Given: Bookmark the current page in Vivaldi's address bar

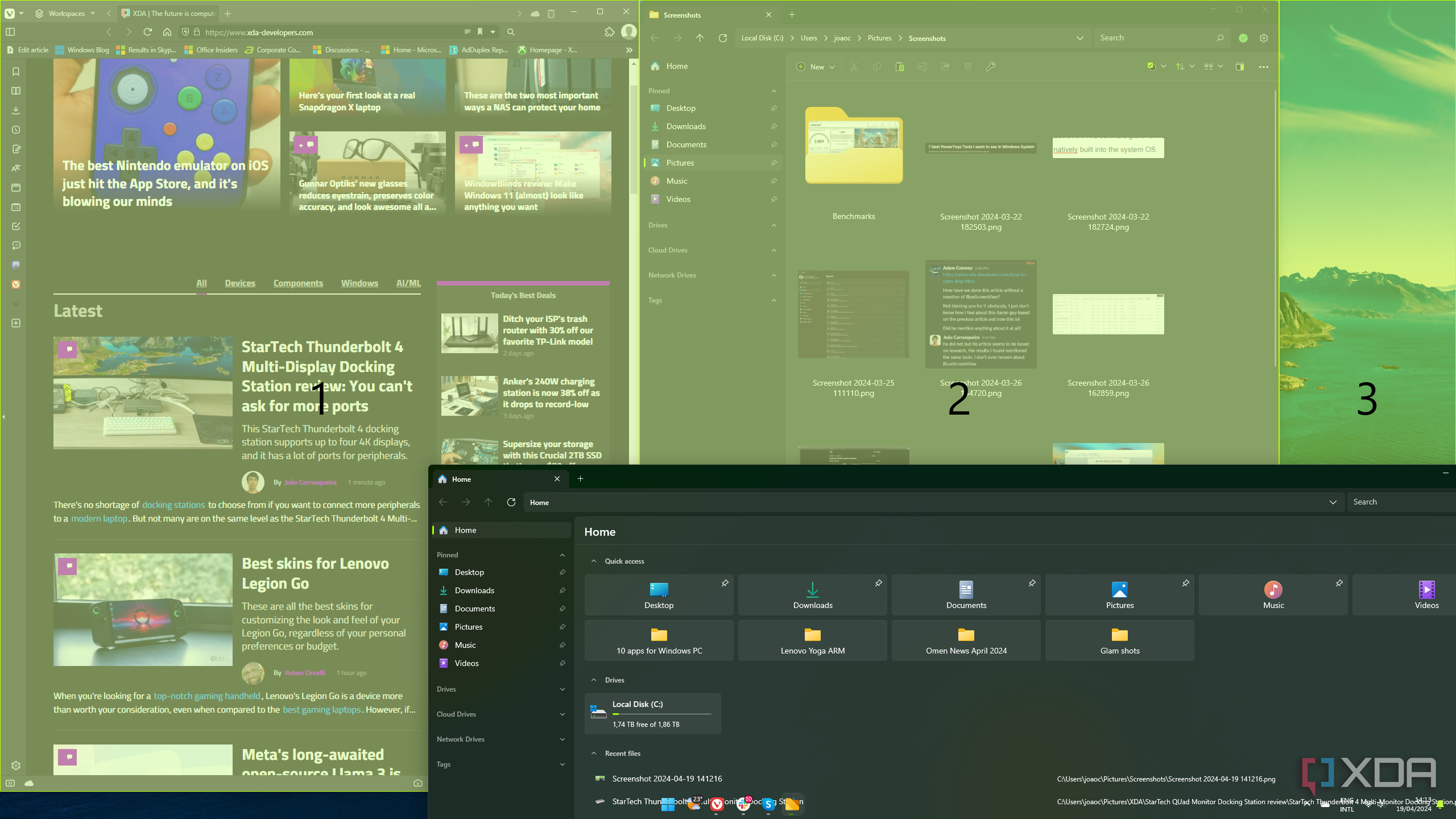Looking at the screenshot, I should 480,32.
